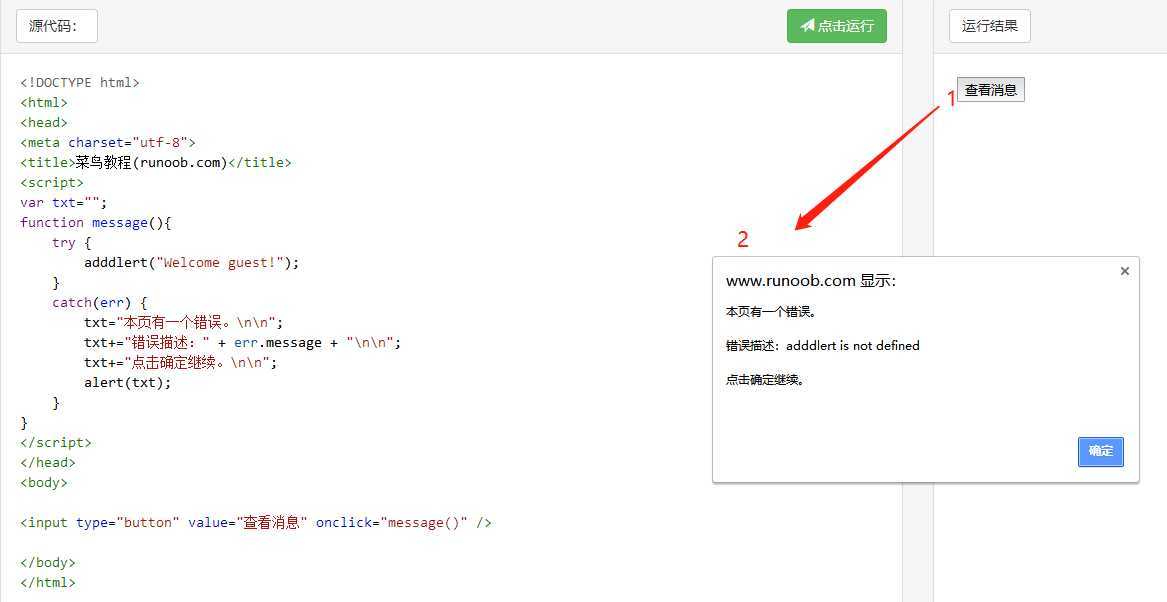Click the dialog title 'www.runoob.com 显示:'
This screenshot has height=602, width=1167.
click(810, 281)
